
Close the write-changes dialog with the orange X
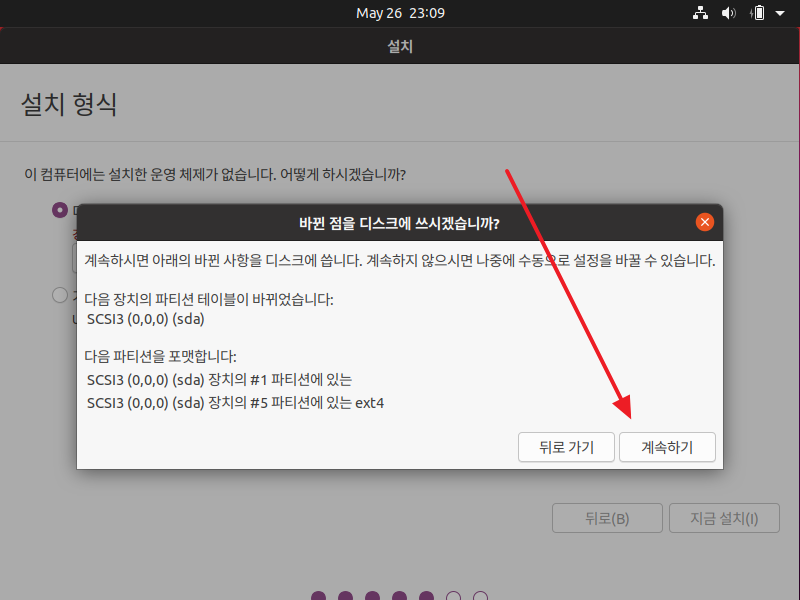pyautogui.click(x=705, y=222)
